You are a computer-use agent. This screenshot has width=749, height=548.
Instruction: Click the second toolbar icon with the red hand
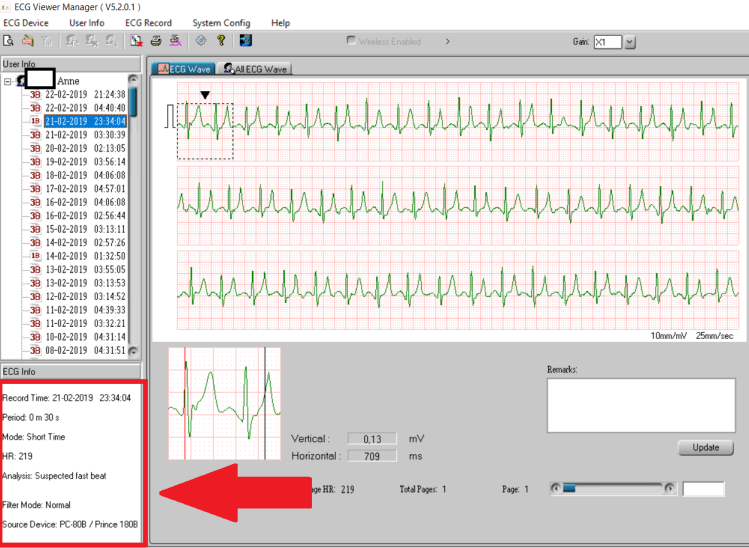[28, 41]
